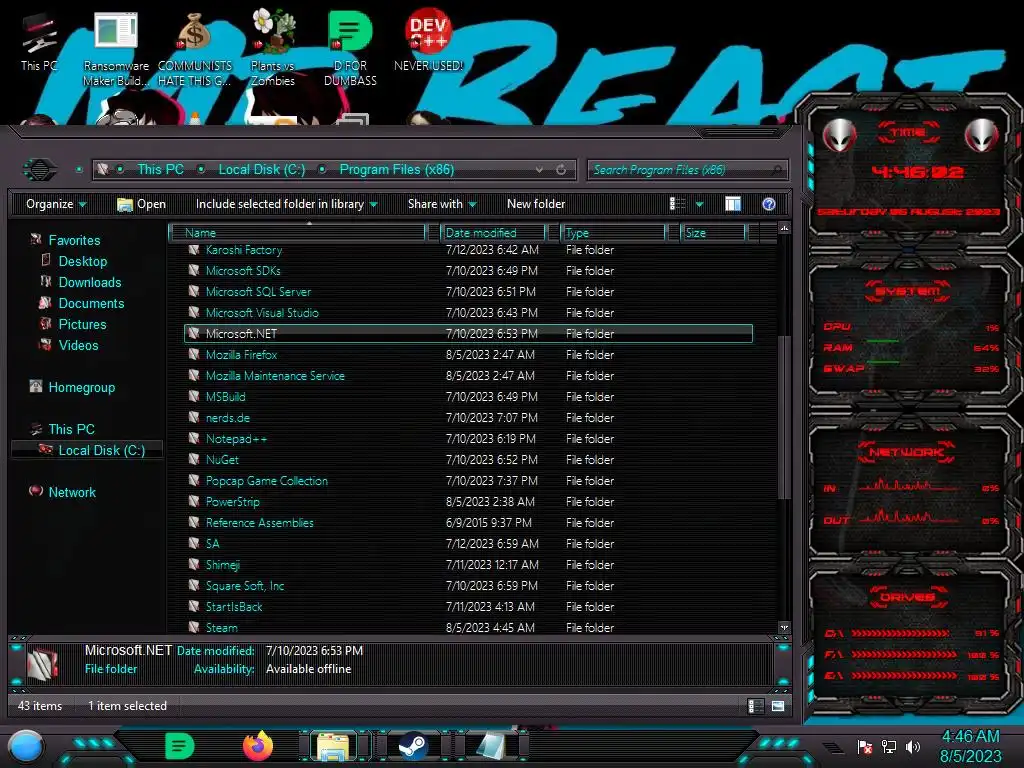Click scroll up arrow of file list
This screenshot has width=1024, height=768.
[784, 228]
